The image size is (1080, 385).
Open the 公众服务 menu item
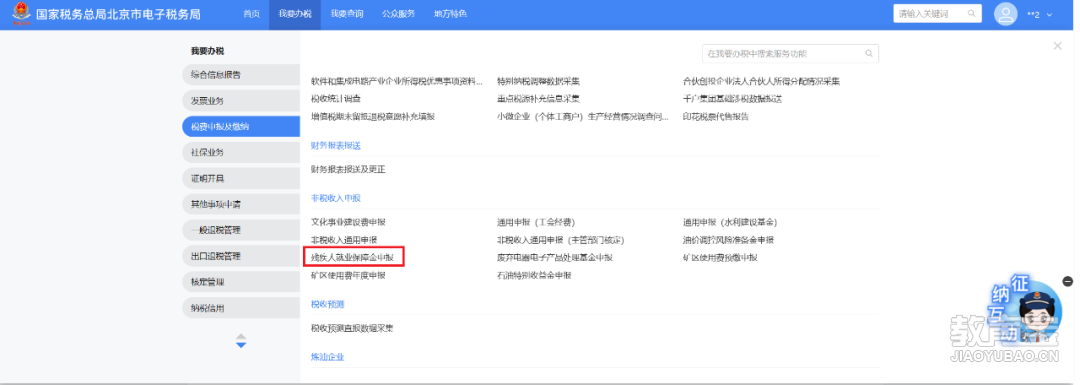pos(398,14)
